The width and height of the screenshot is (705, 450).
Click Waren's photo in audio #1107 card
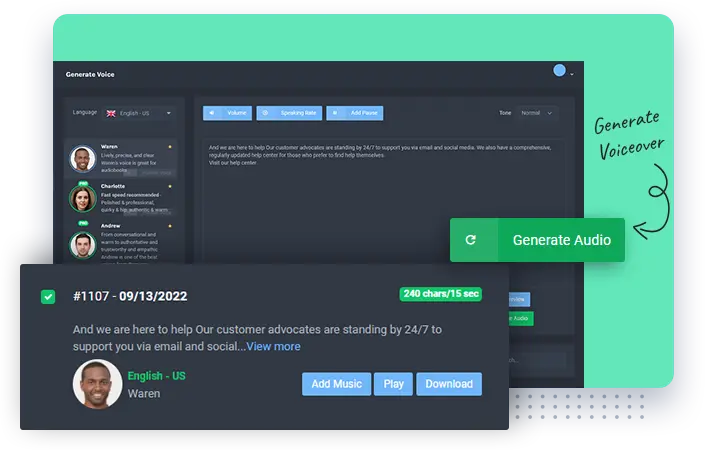(97, 384)
